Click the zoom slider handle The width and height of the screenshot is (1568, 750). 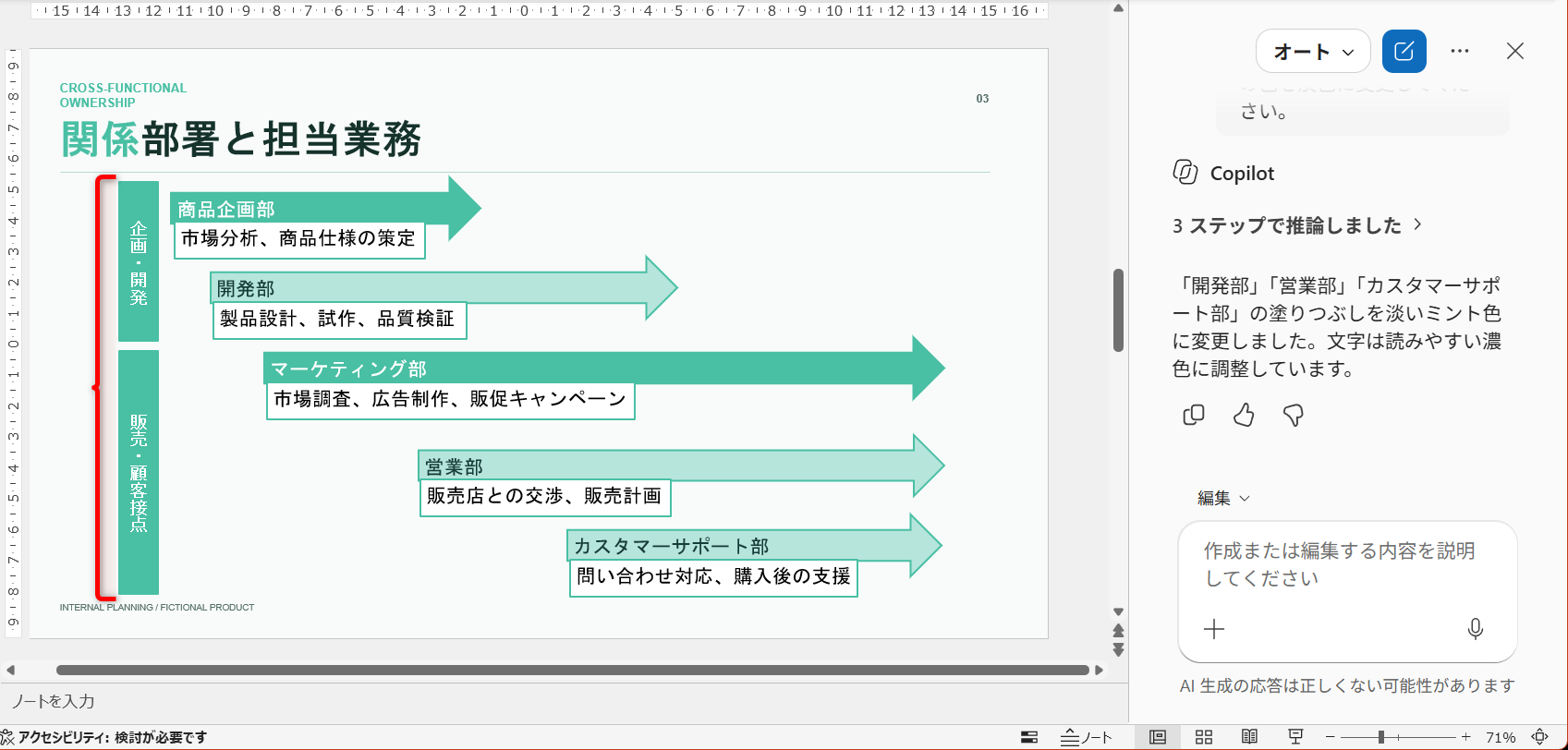click(1380, 737)
